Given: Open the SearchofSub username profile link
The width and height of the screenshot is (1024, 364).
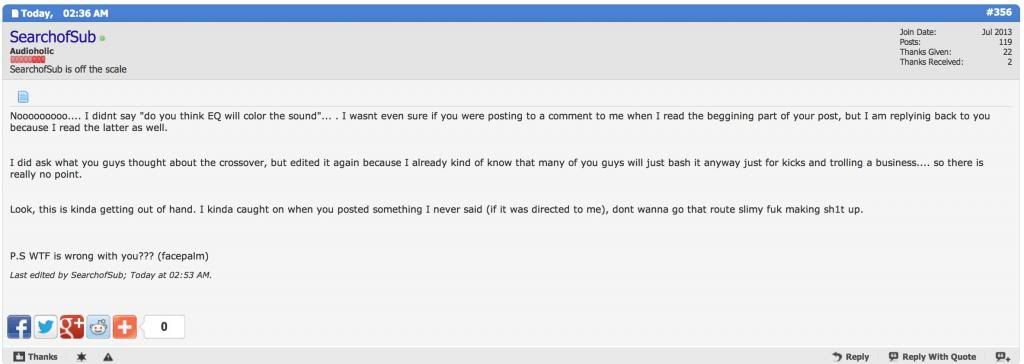Looking at the screenshot, I should pyautogui.click(x=53, y=38).
